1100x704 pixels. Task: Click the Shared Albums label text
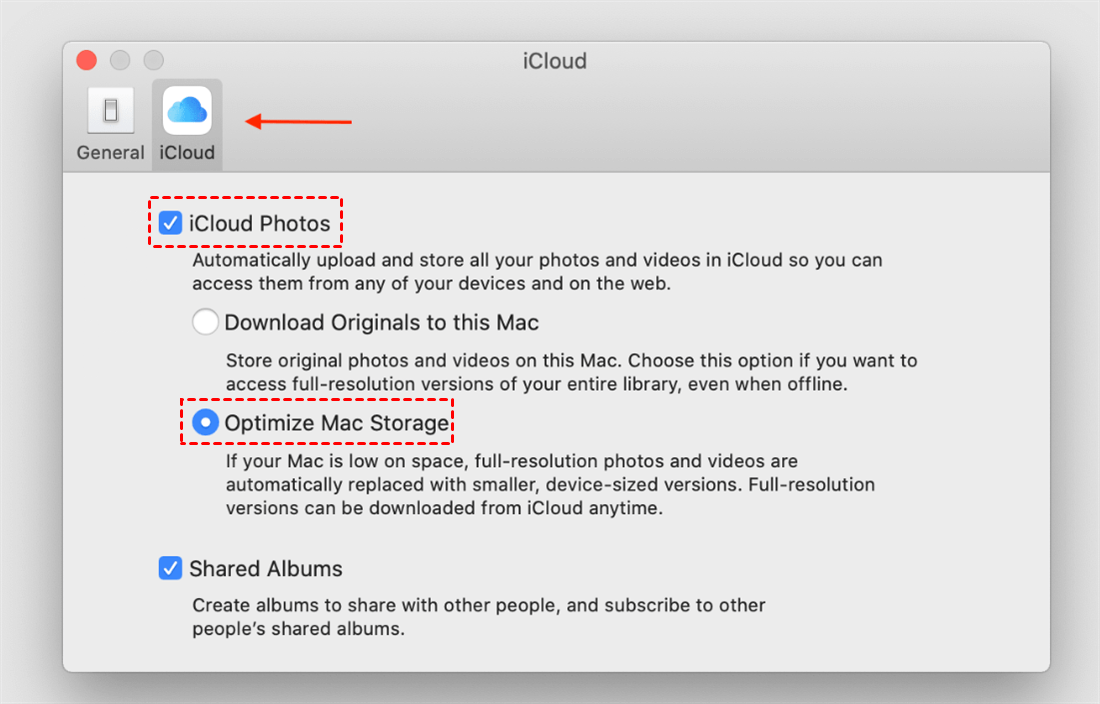click(x=265, y=568)
